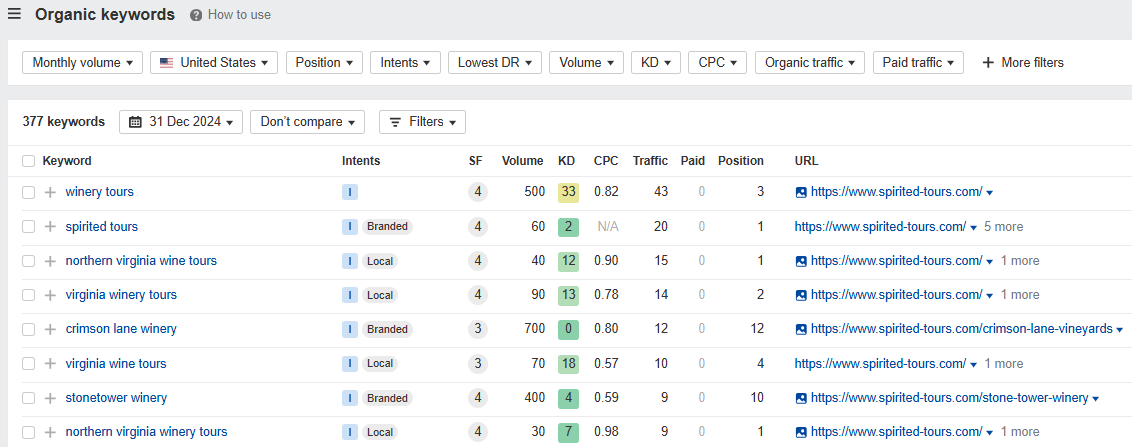Click SERP image icon on winery tours URL
Image resolution: width=1132 pixels, height=447 pixels.
point(801,192)
